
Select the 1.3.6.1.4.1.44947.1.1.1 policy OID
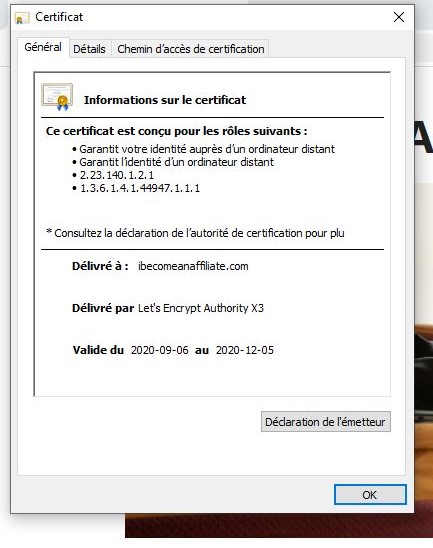(x=140, y=188)
